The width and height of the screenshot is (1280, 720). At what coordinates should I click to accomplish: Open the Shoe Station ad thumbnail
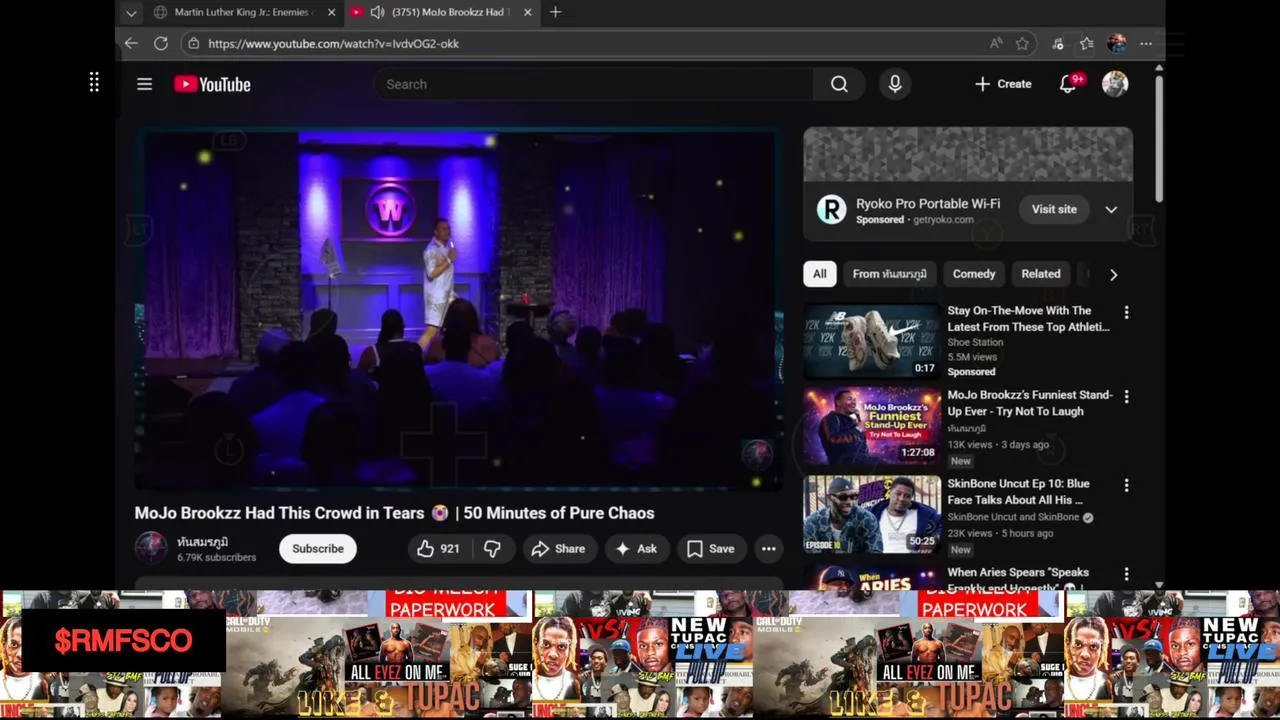tap(871, 341)
